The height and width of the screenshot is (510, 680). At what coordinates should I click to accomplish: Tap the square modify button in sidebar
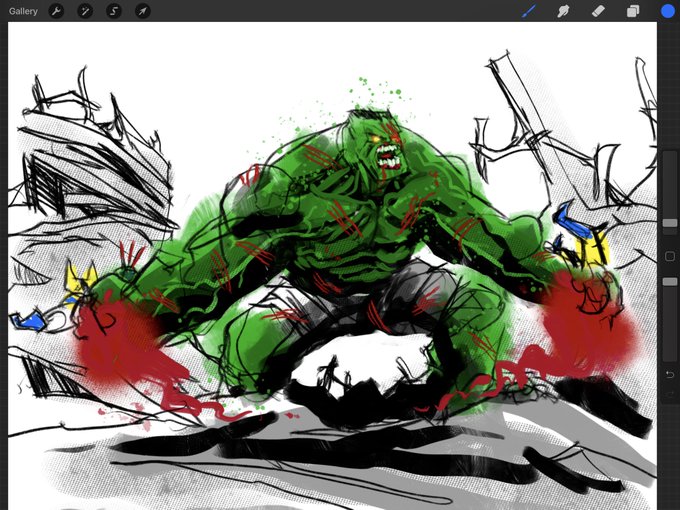click(x=670, y=256)
